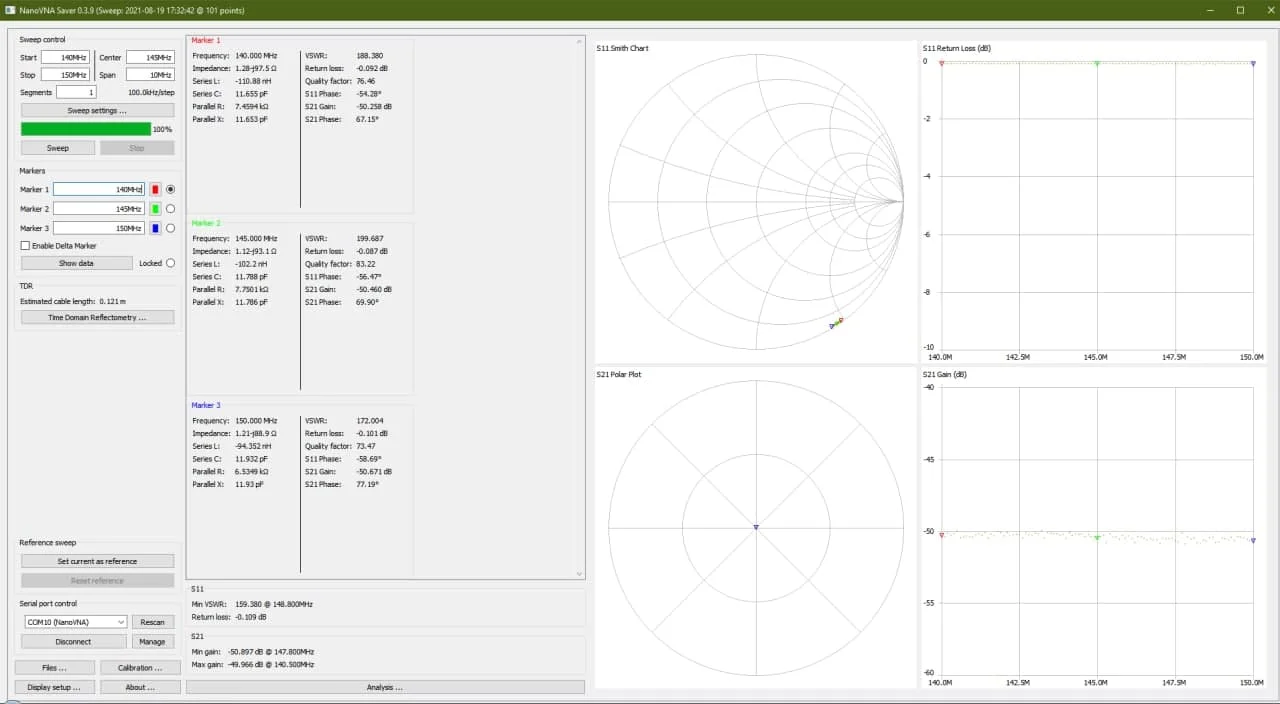Enable the Delta Marker checkbox

coord(25,246)
